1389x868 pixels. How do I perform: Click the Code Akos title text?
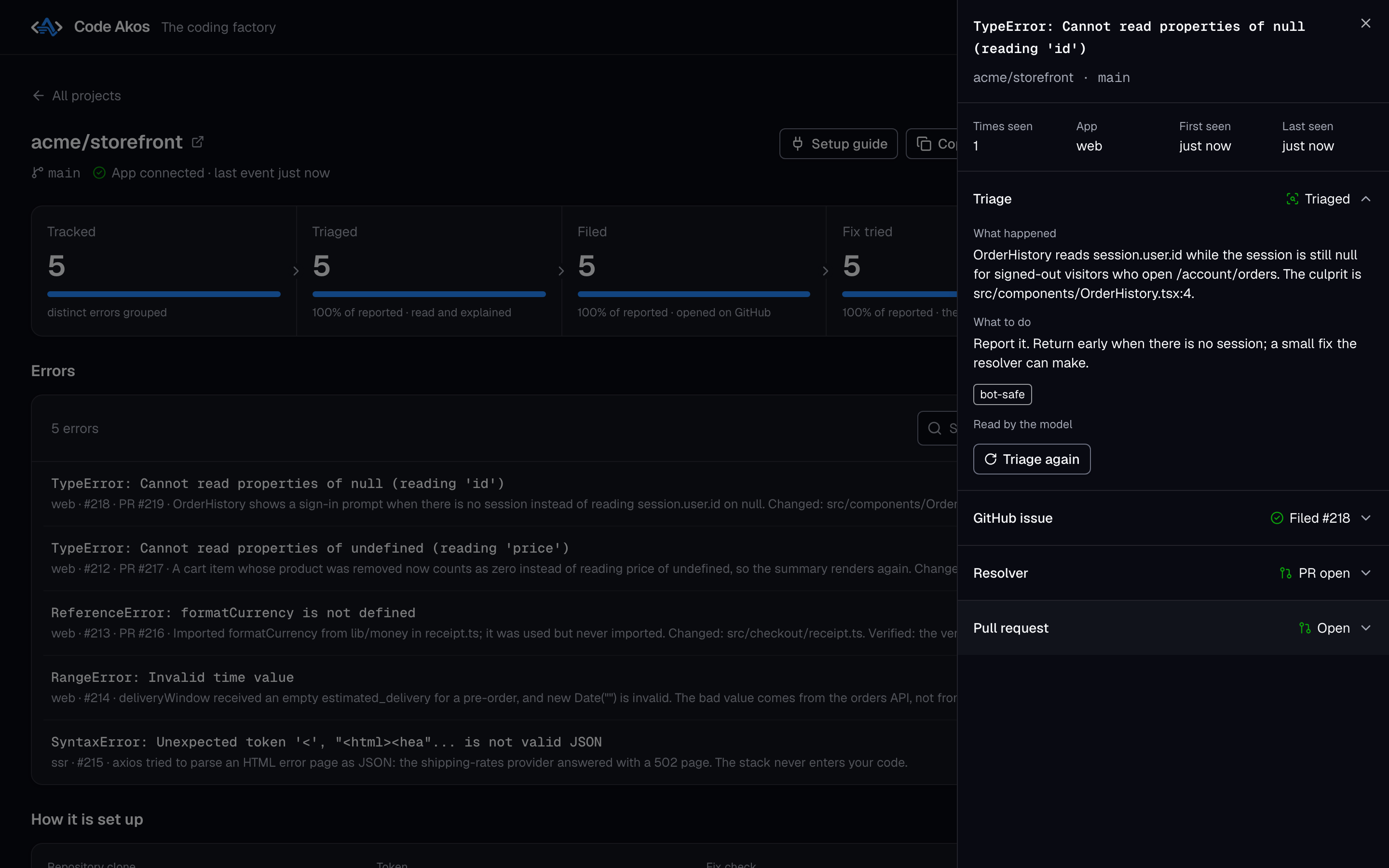(x=112, y=27)
